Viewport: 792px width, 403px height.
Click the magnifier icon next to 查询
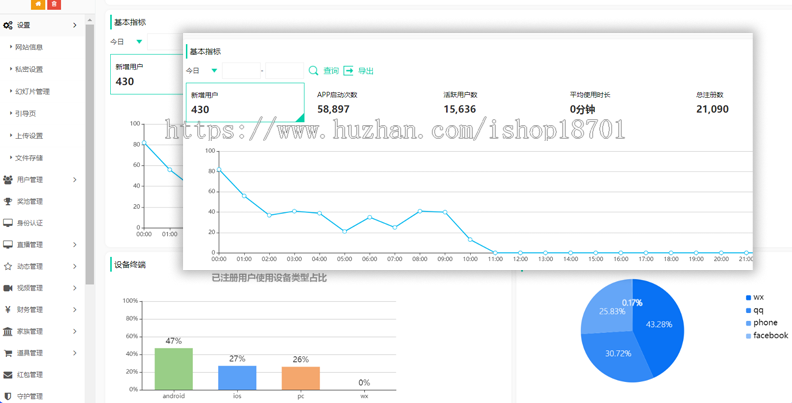[x=313, y=71]
